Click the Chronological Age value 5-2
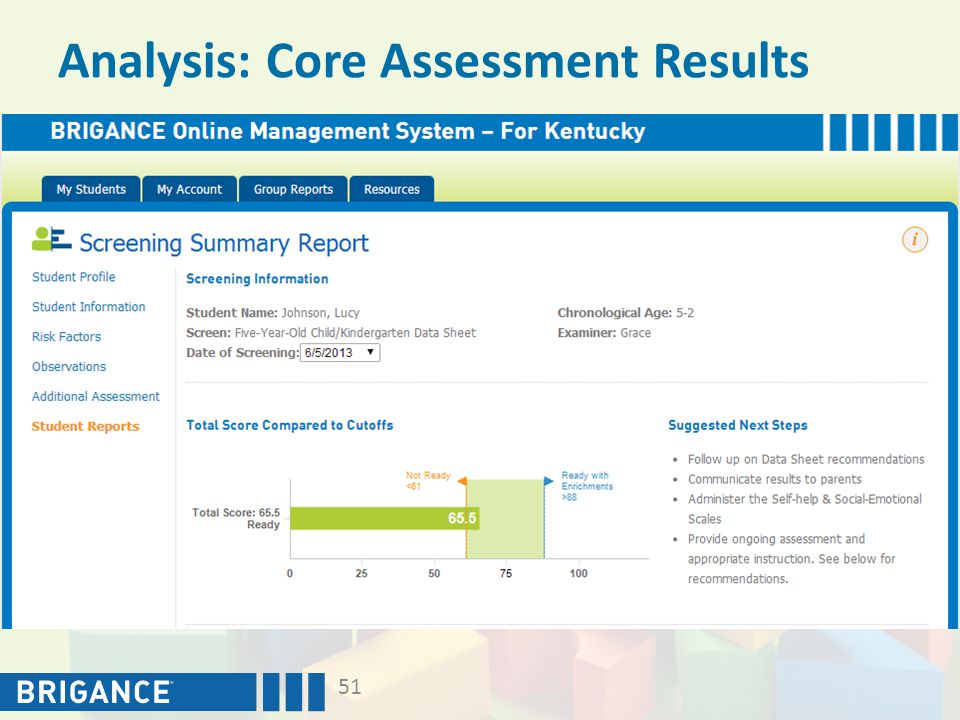 [x=684, y=313]
